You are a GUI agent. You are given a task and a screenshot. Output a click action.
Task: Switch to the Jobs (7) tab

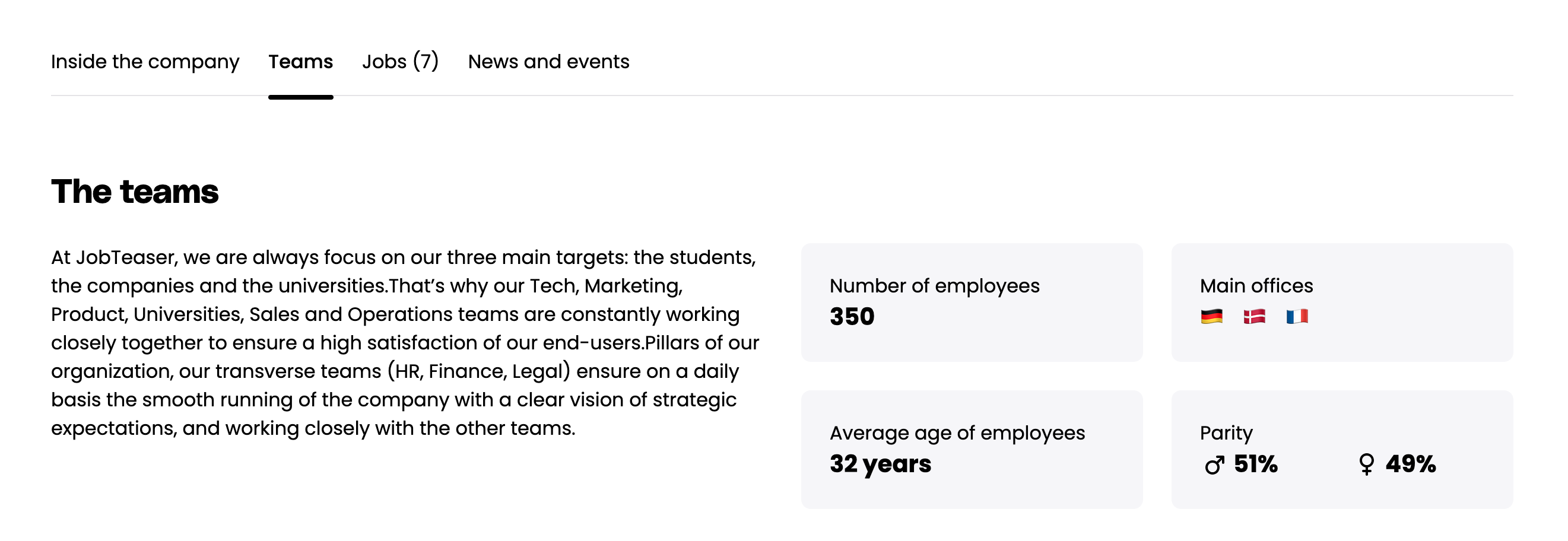pos(400,62)
